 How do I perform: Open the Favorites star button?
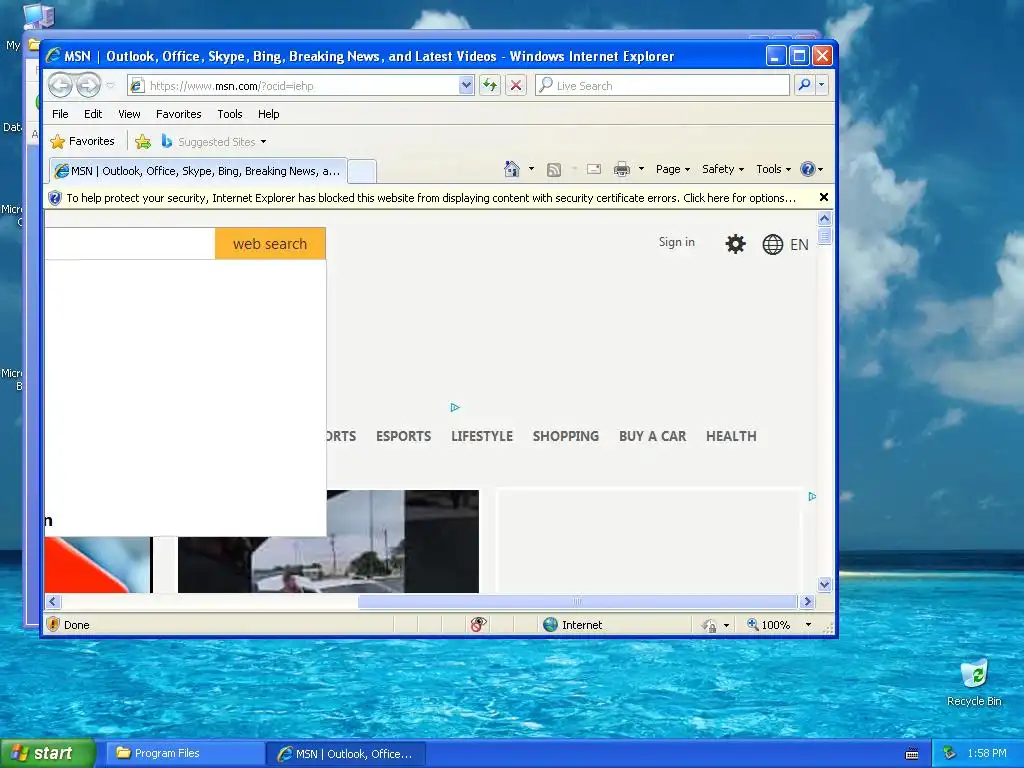[x=82, y=141]
